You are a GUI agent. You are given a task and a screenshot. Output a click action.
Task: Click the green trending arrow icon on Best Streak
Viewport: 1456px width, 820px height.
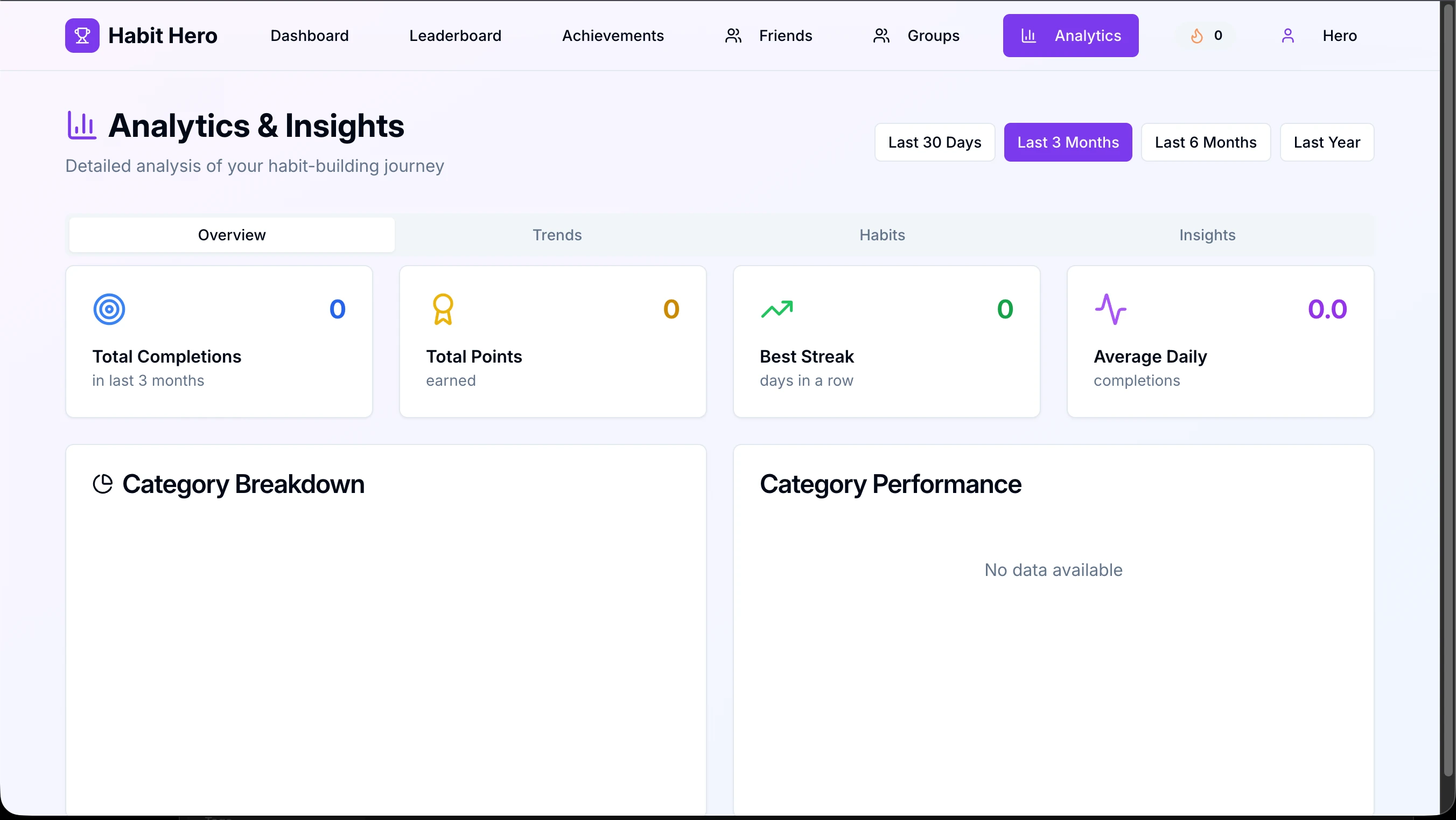point(776,309)
